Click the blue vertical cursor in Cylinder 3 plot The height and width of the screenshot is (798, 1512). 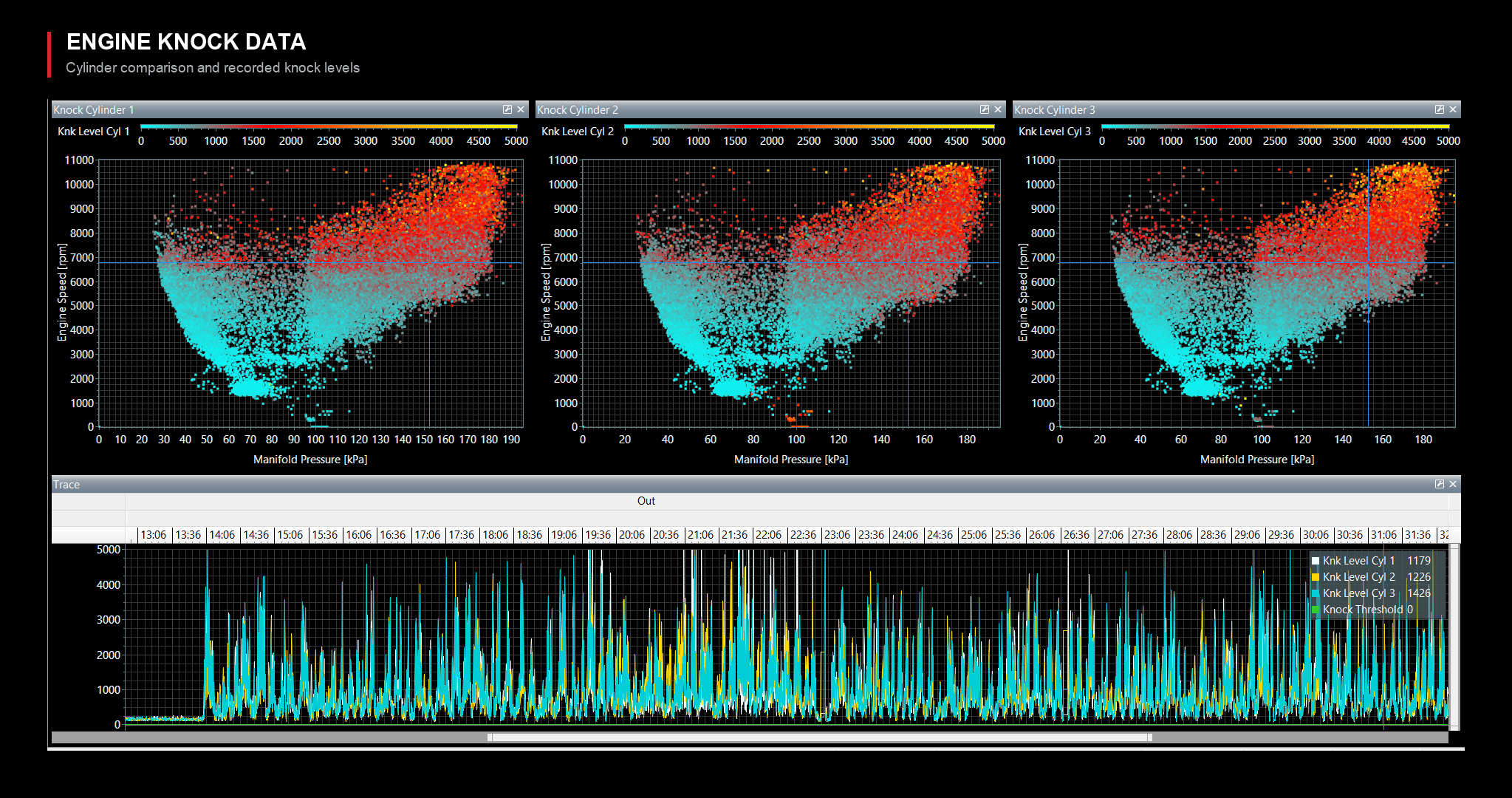[x=1368, y=294]
